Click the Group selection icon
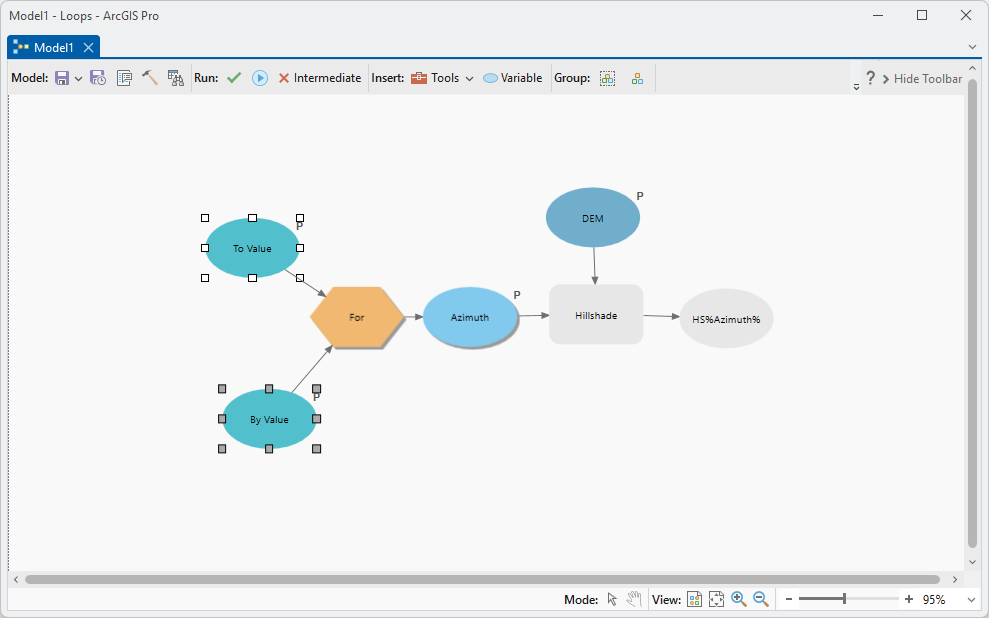The width and height of the screenshot is (989, 618). click(607, 78)
